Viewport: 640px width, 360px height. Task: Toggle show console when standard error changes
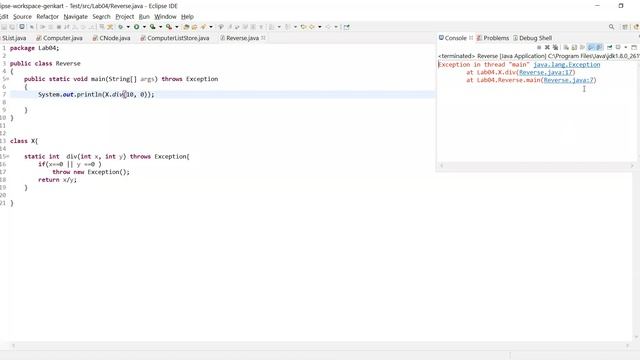pyautogui.click(x=599, y=47)
